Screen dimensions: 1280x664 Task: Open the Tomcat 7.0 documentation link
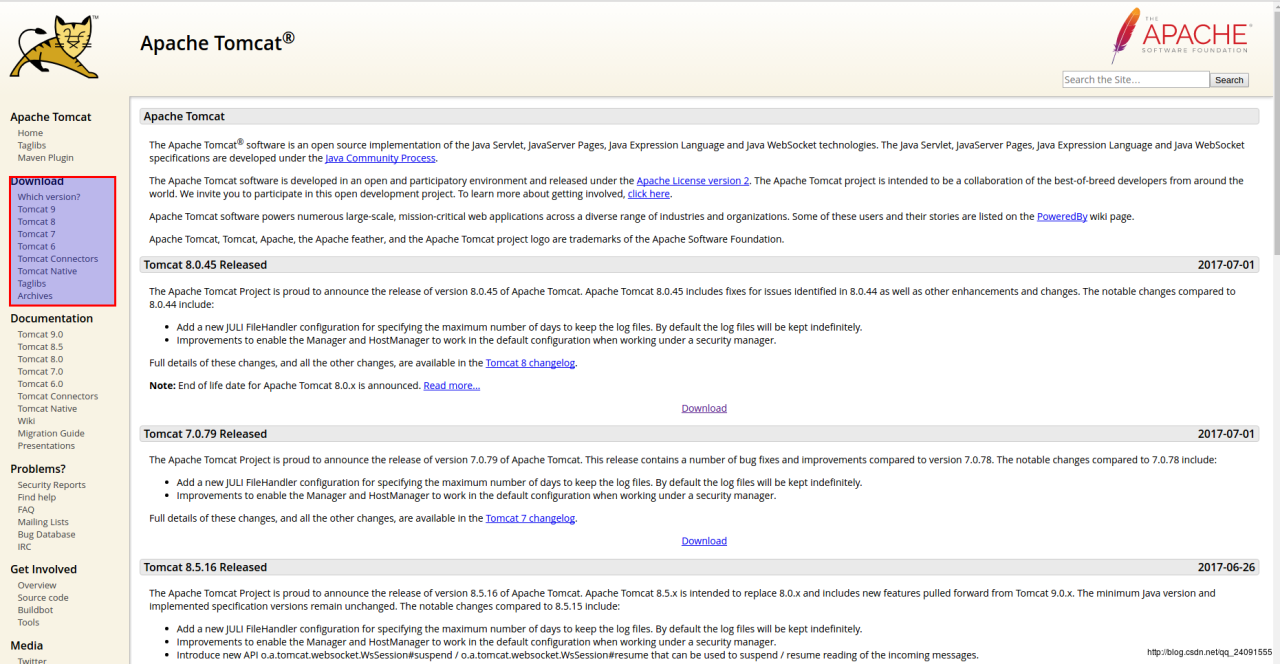[x=40, y=371]
